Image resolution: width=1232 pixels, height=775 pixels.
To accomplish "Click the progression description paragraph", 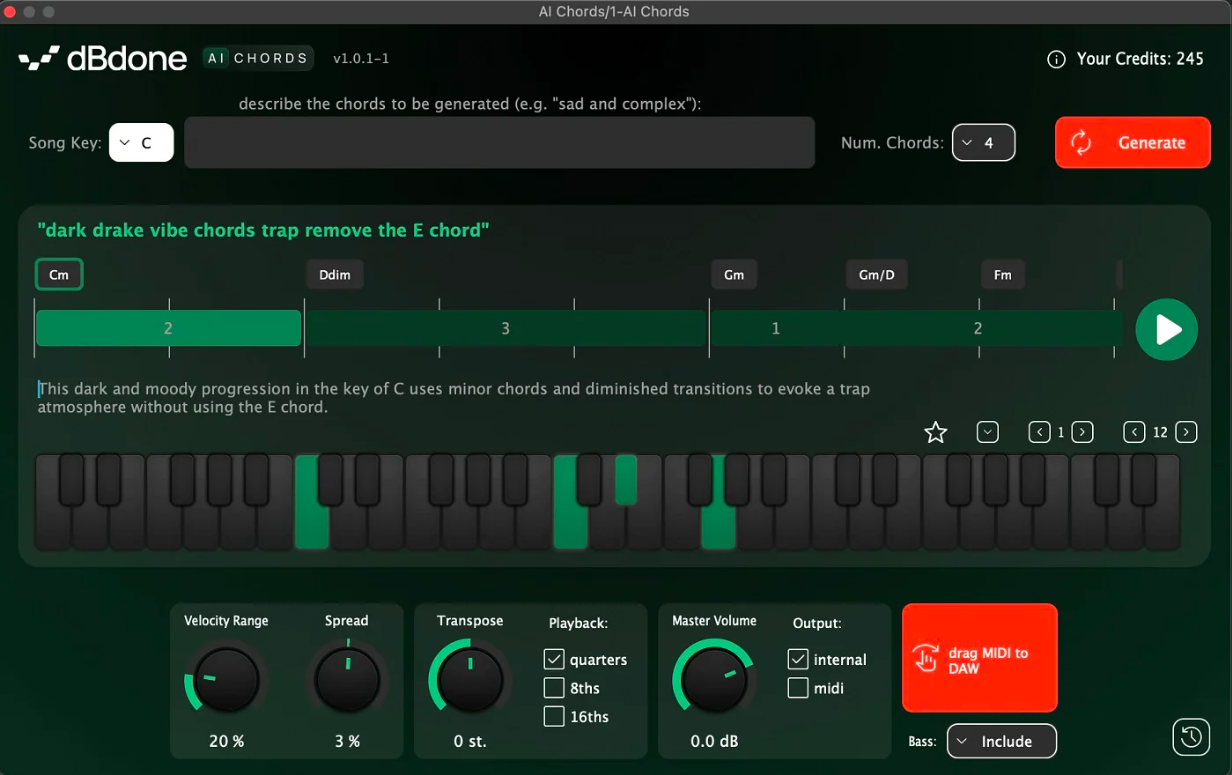I will (x=453, y=398).
